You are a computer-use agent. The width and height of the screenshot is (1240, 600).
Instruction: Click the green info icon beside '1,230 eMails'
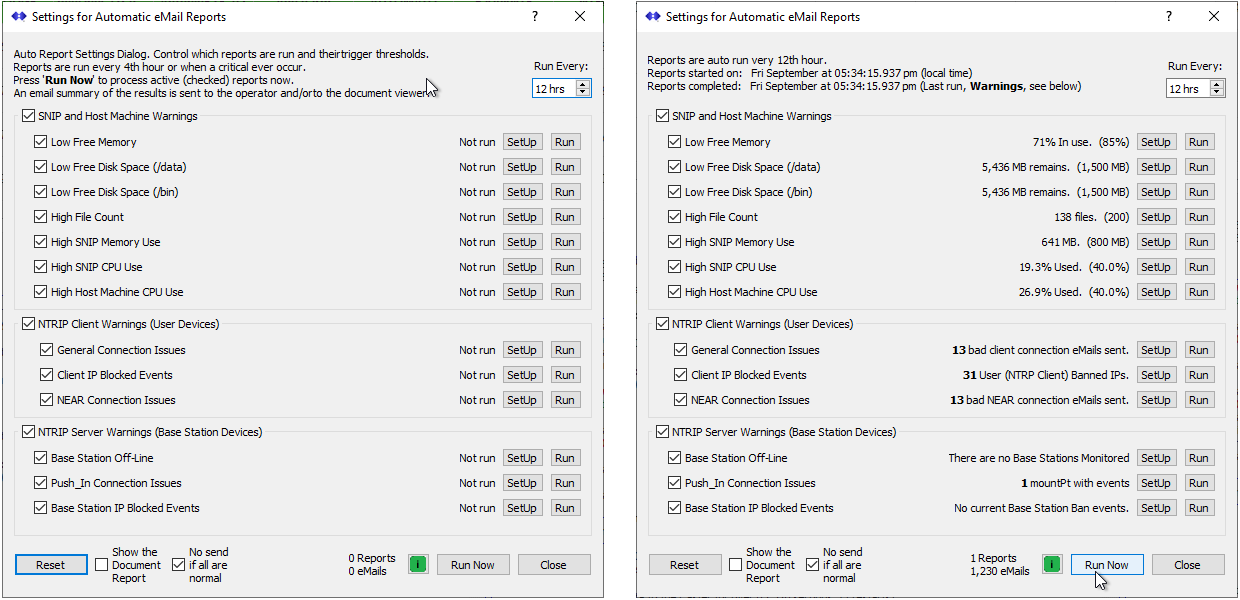[x=1051, y=565]
